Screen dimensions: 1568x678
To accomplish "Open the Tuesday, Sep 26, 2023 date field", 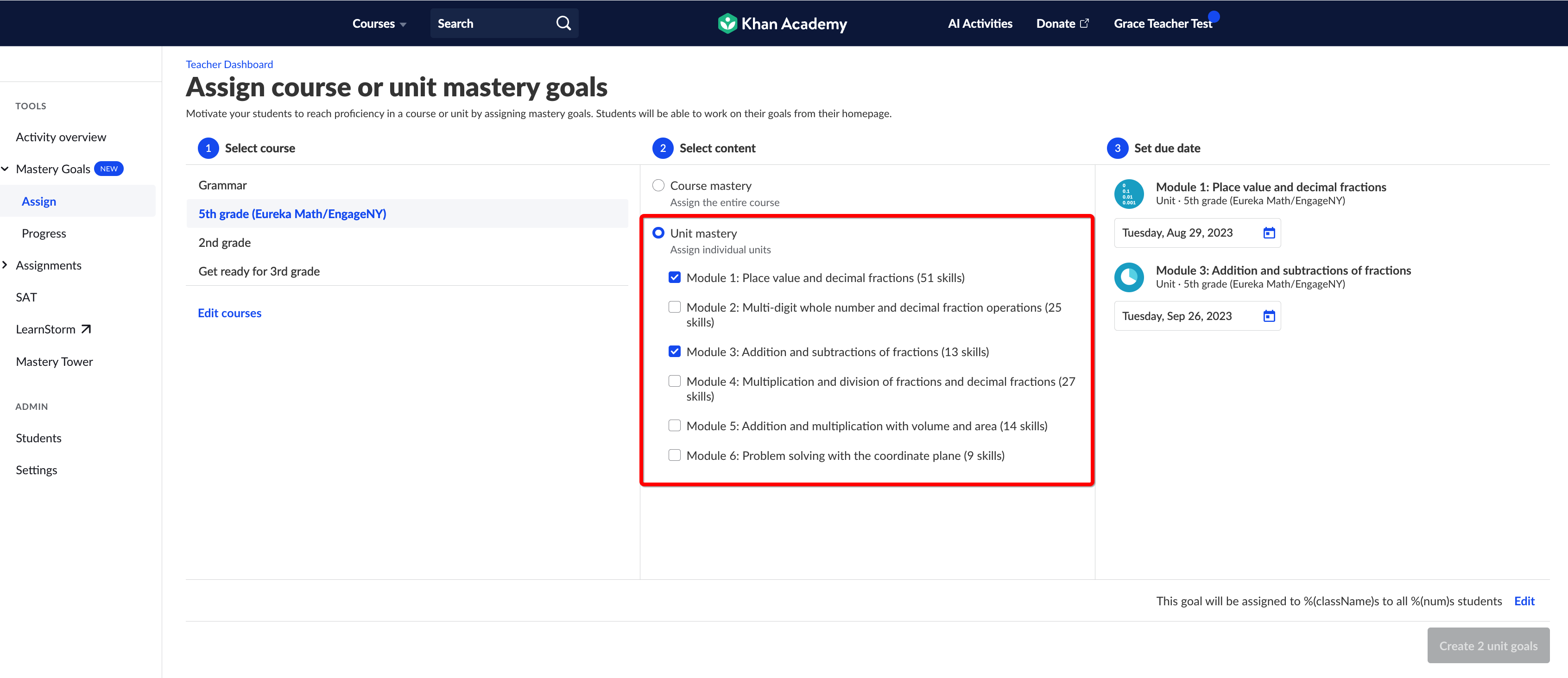I will tap(1197, 316).
